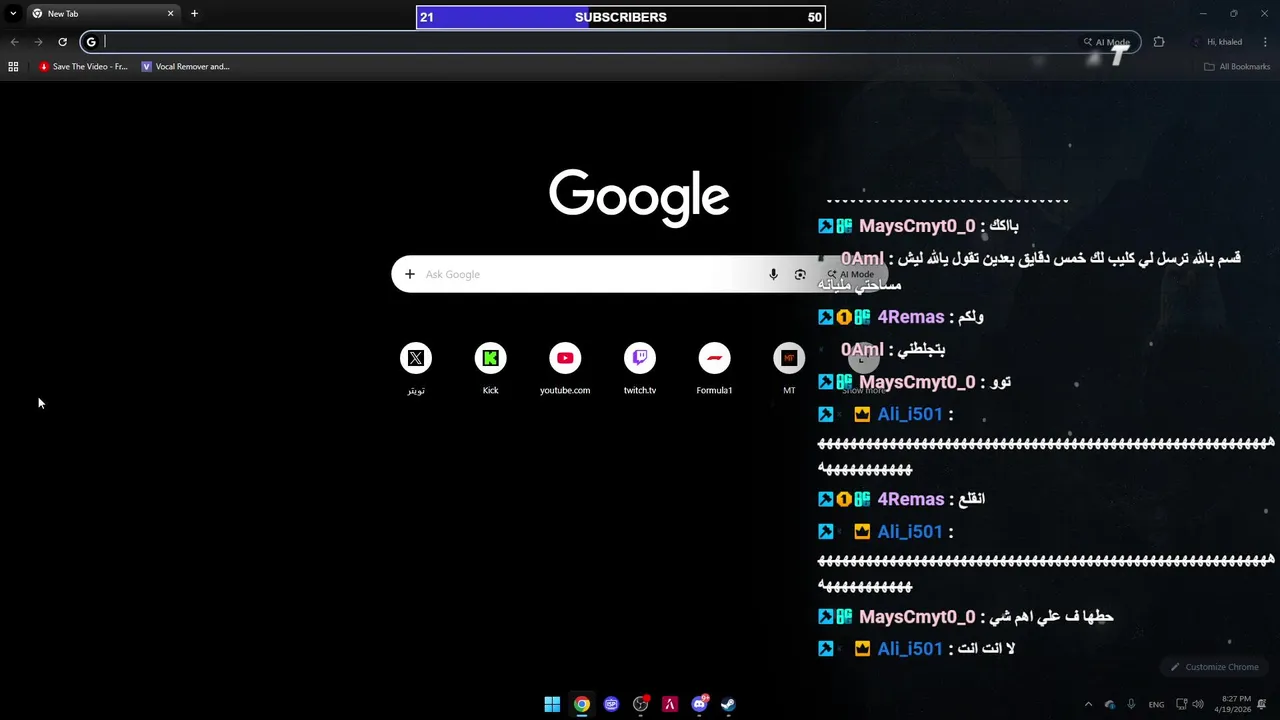Click last Ali_i501 username in chat

pos(910,649)
